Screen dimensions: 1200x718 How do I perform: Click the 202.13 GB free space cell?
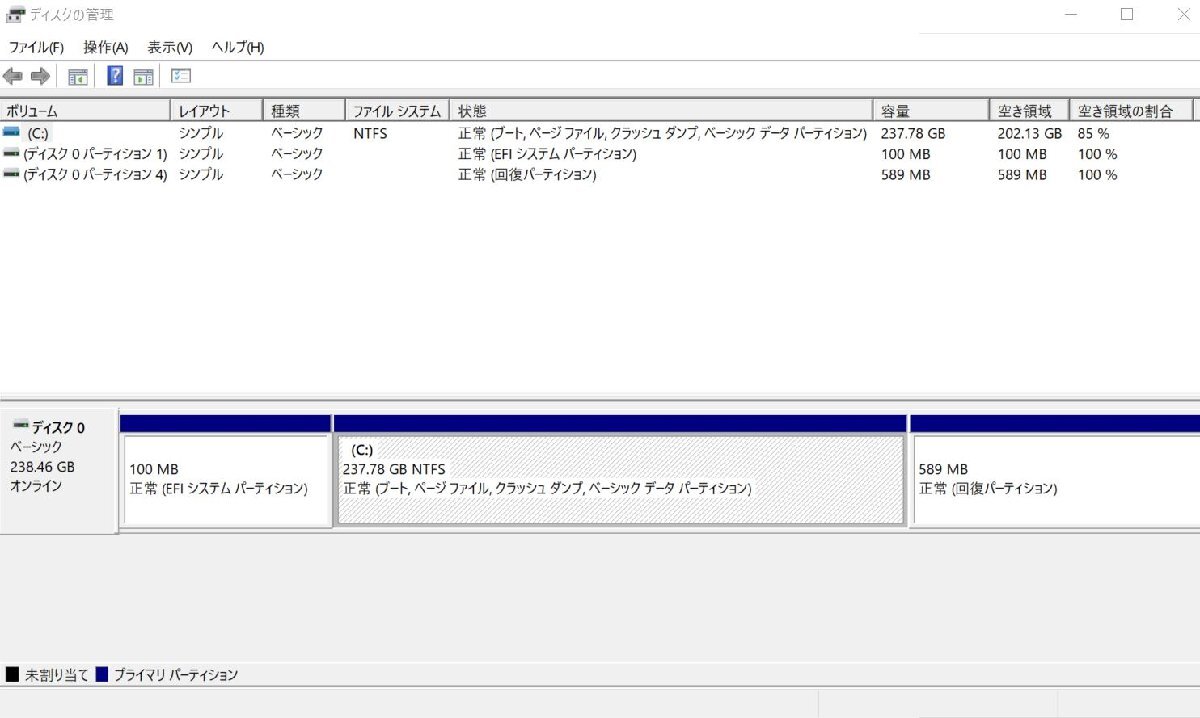click(x=1029, y=133)
